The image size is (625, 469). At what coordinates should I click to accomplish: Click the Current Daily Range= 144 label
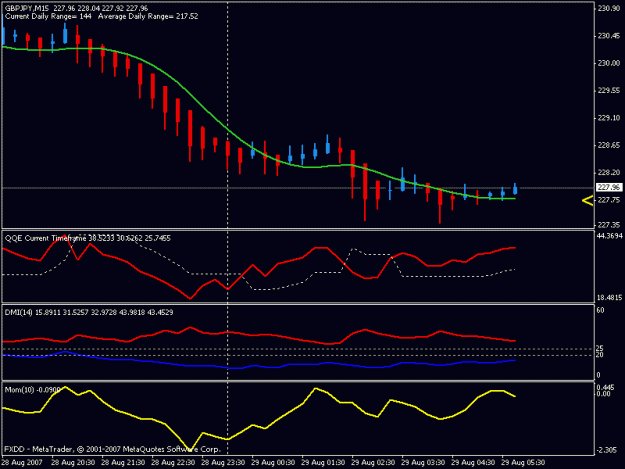pyautogui.click(x=48, y=16)
